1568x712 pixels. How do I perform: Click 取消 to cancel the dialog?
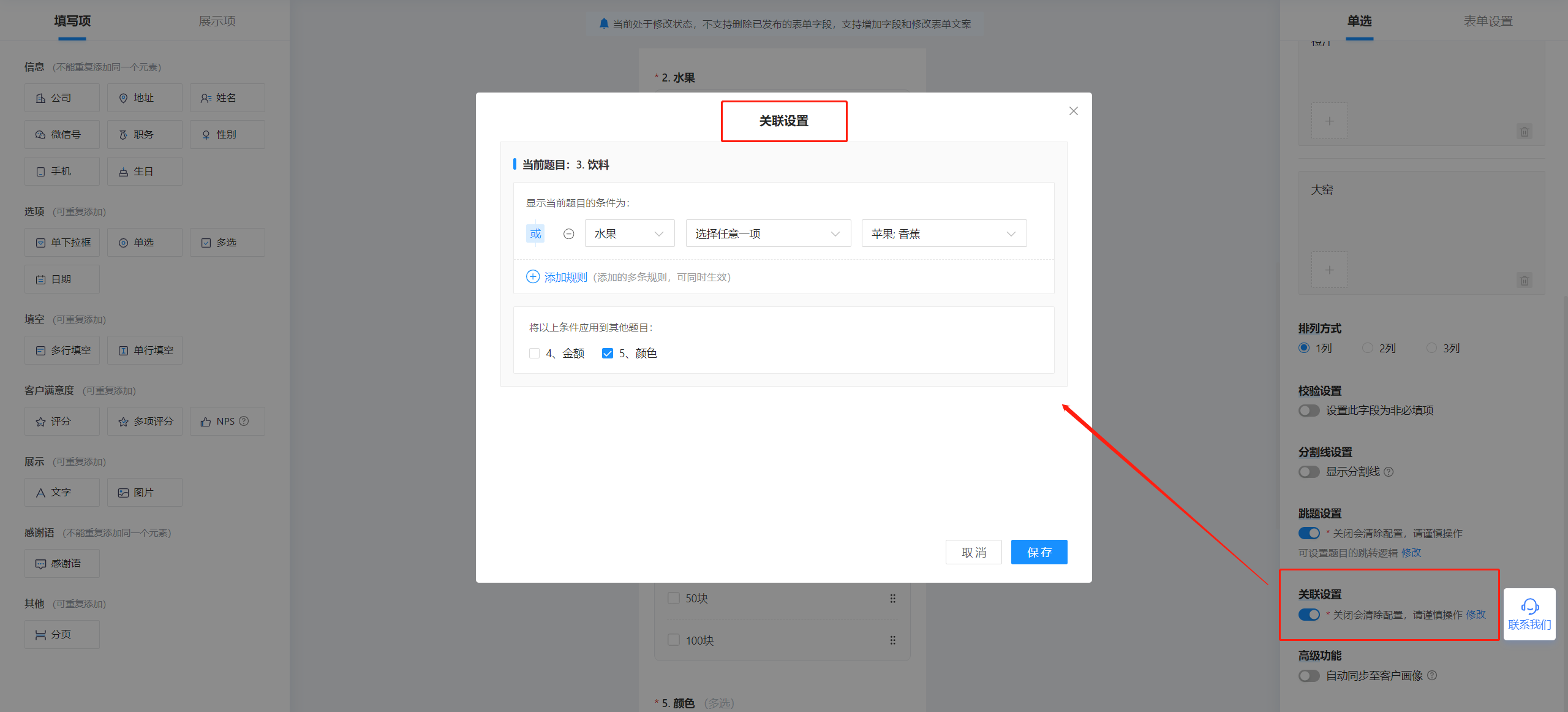pos(973,552)
